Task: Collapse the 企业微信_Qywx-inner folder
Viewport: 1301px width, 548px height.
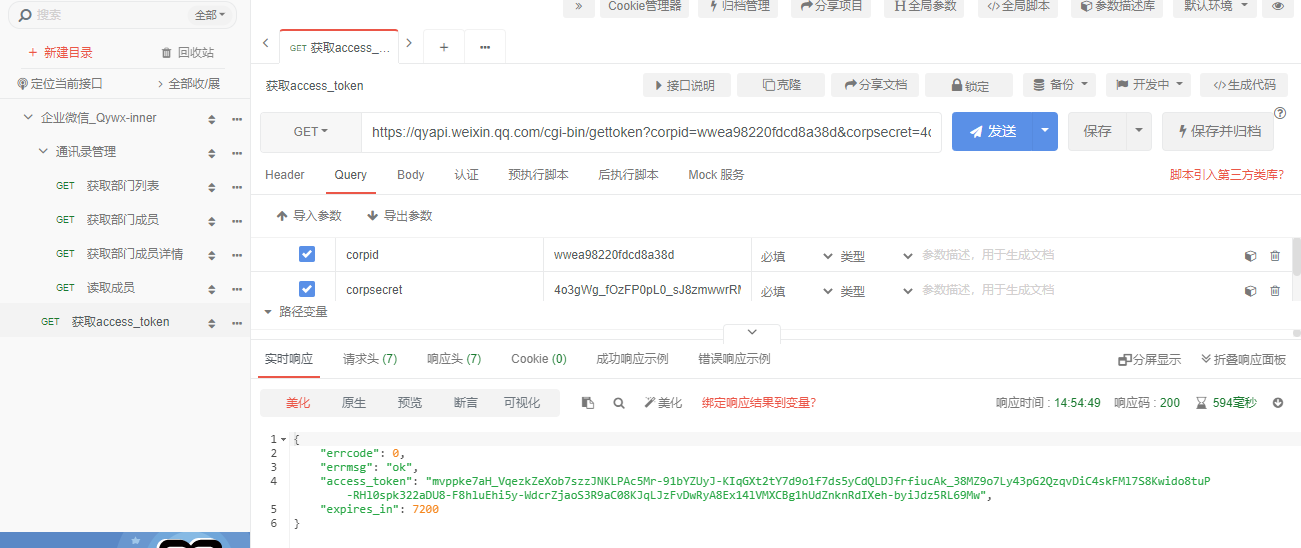Action: (x=28, y=118)
